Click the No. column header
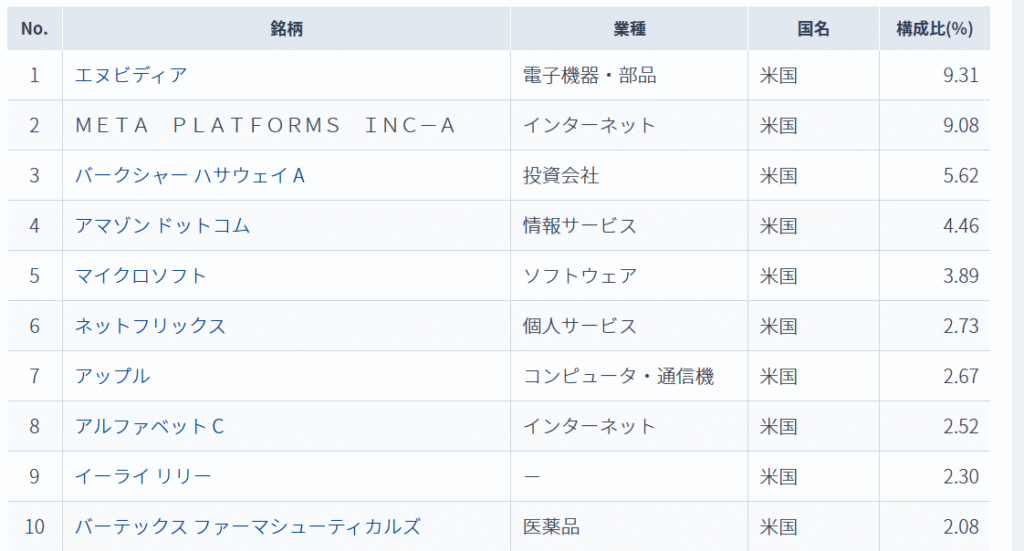1024x551 pixels. 34,28
